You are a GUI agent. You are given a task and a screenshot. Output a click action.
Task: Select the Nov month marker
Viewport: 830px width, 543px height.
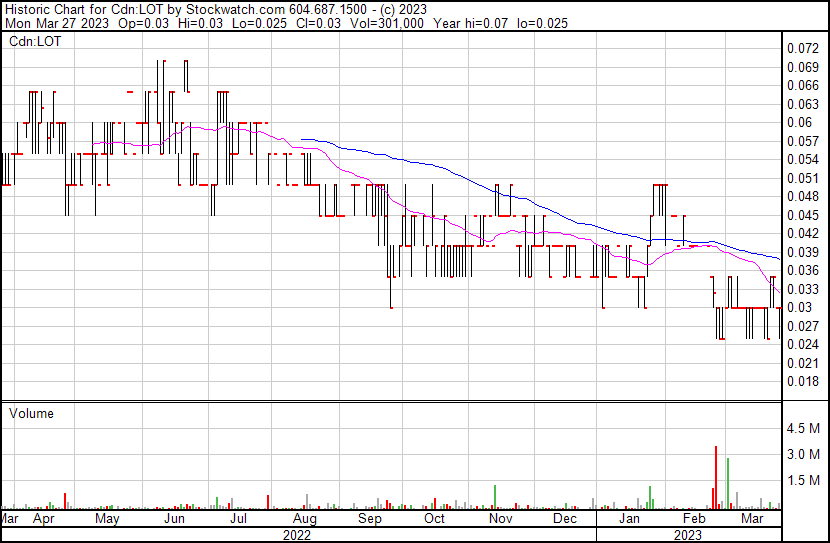[500, 520]
